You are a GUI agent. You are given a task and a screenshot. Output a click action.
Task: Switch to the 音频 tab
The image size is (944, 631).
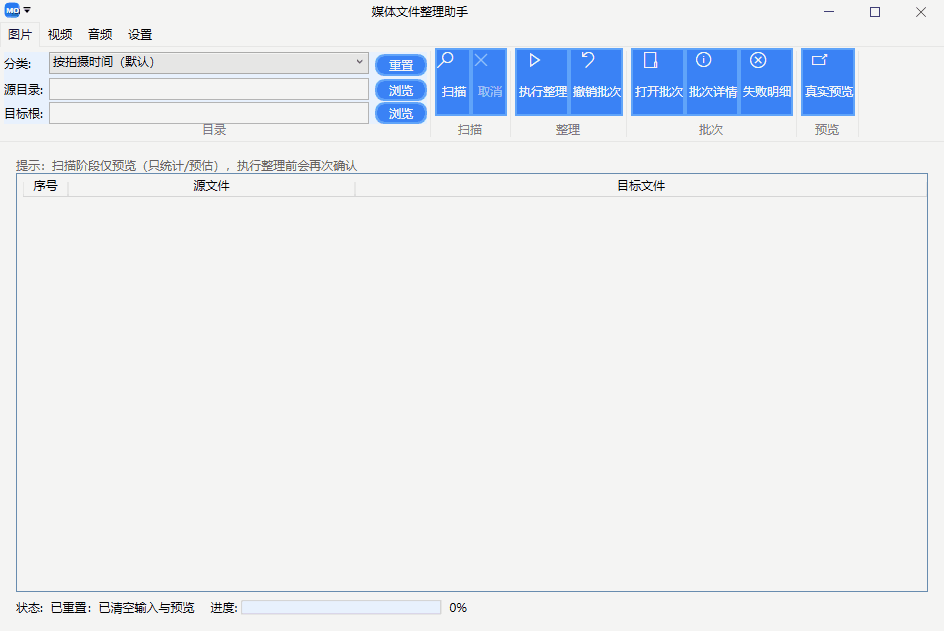(100, 35)
